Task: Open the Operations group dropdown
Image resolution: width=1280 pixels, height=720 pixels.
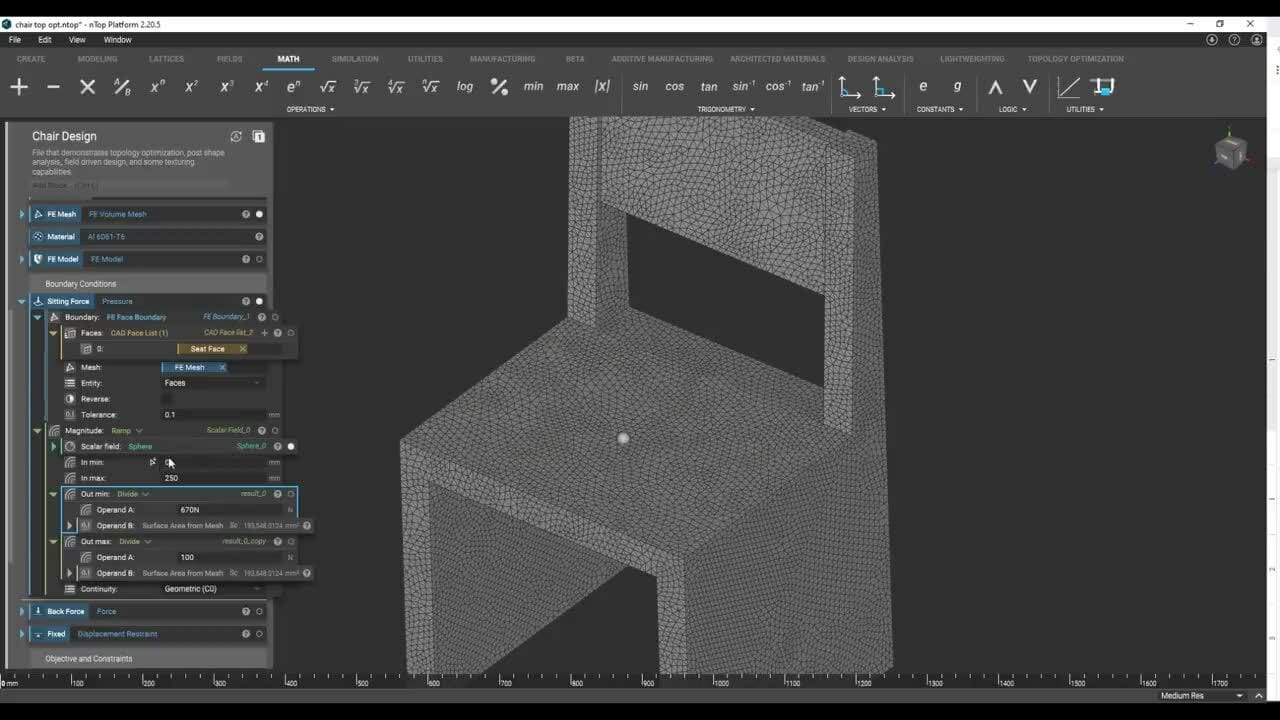Action: (310, 109)
